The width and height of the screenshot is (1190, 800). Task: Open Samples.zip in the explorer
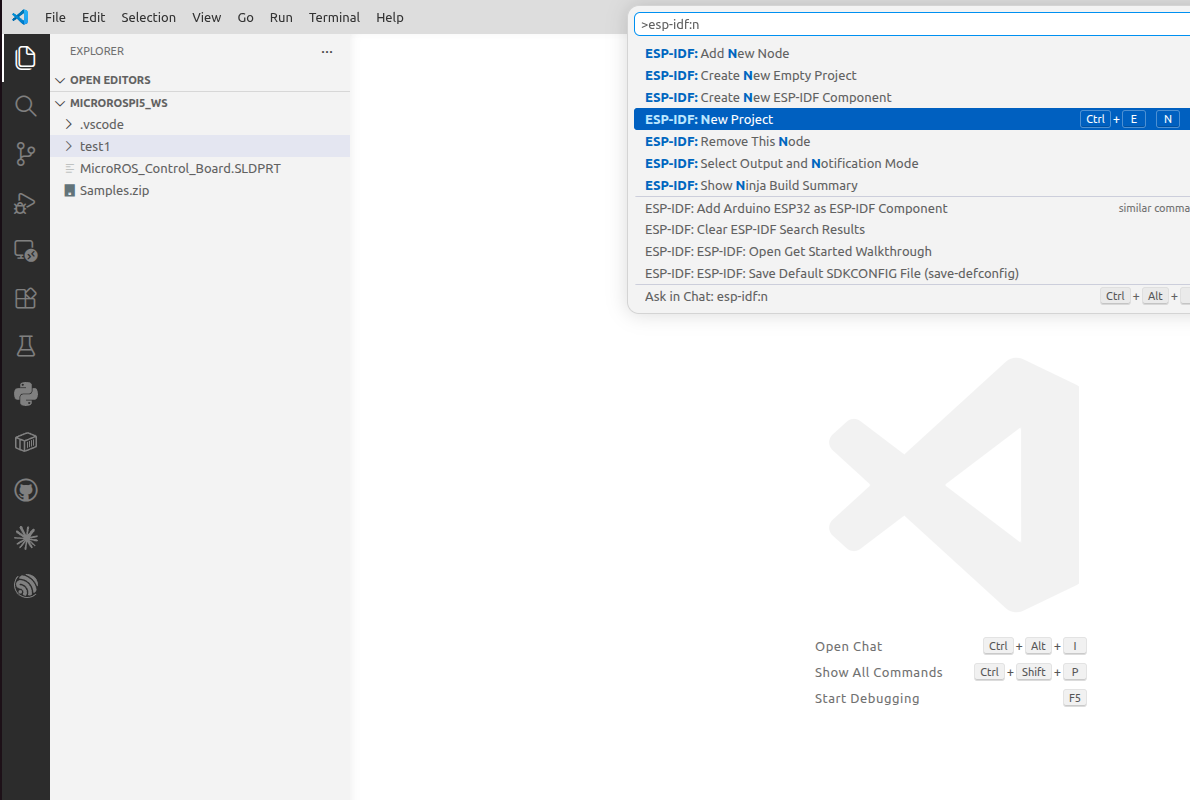[200, 191]
